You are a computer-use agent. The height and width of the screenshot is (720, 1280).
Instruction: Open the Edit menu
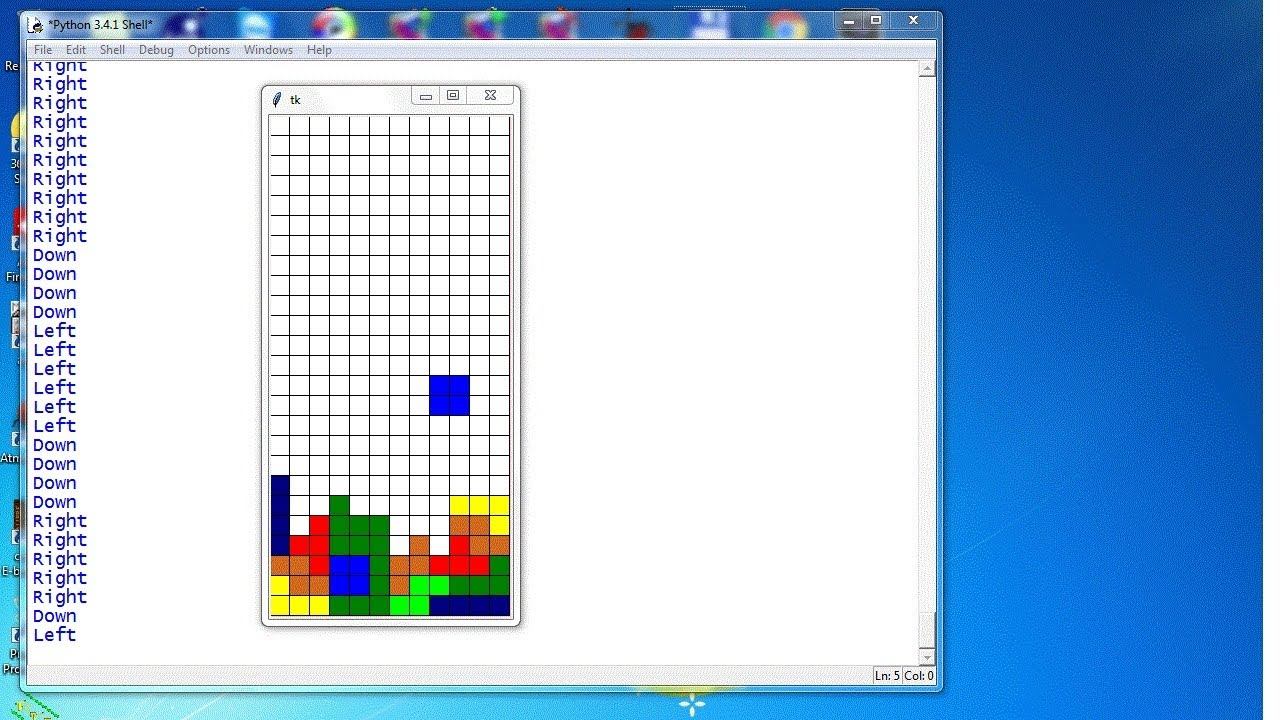[x=76, y=50]
